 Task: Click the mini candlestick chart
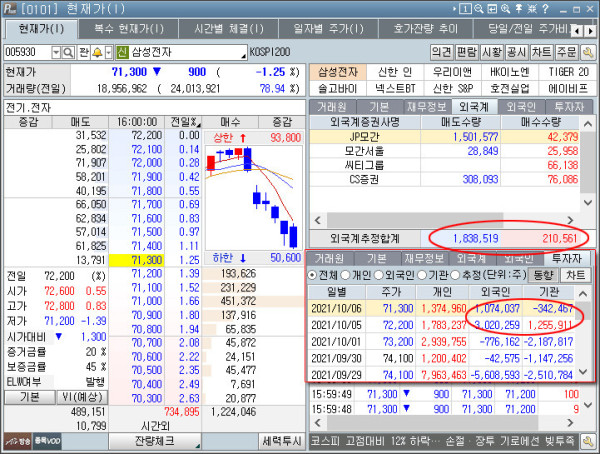click(x=254, y=198)
